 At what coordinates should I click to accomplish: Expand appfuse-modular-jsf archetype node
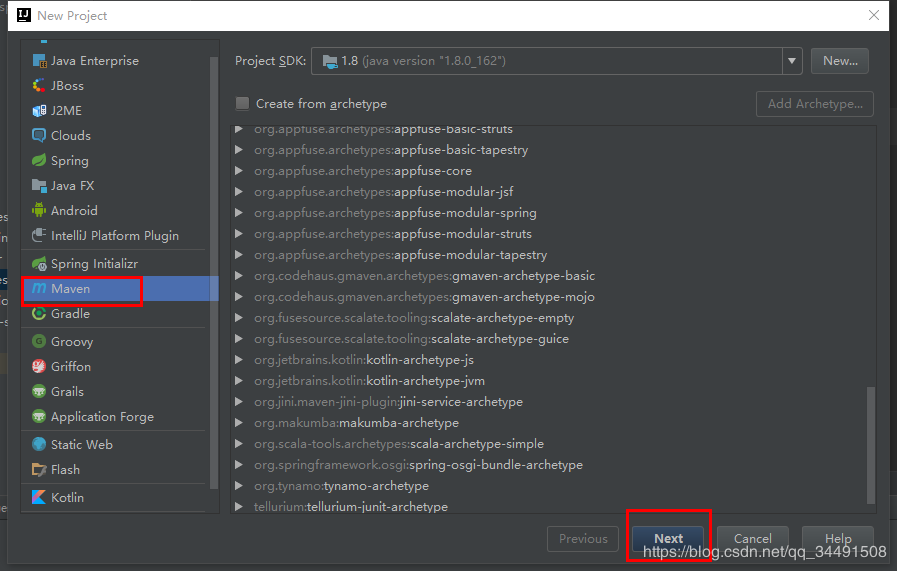239,192
